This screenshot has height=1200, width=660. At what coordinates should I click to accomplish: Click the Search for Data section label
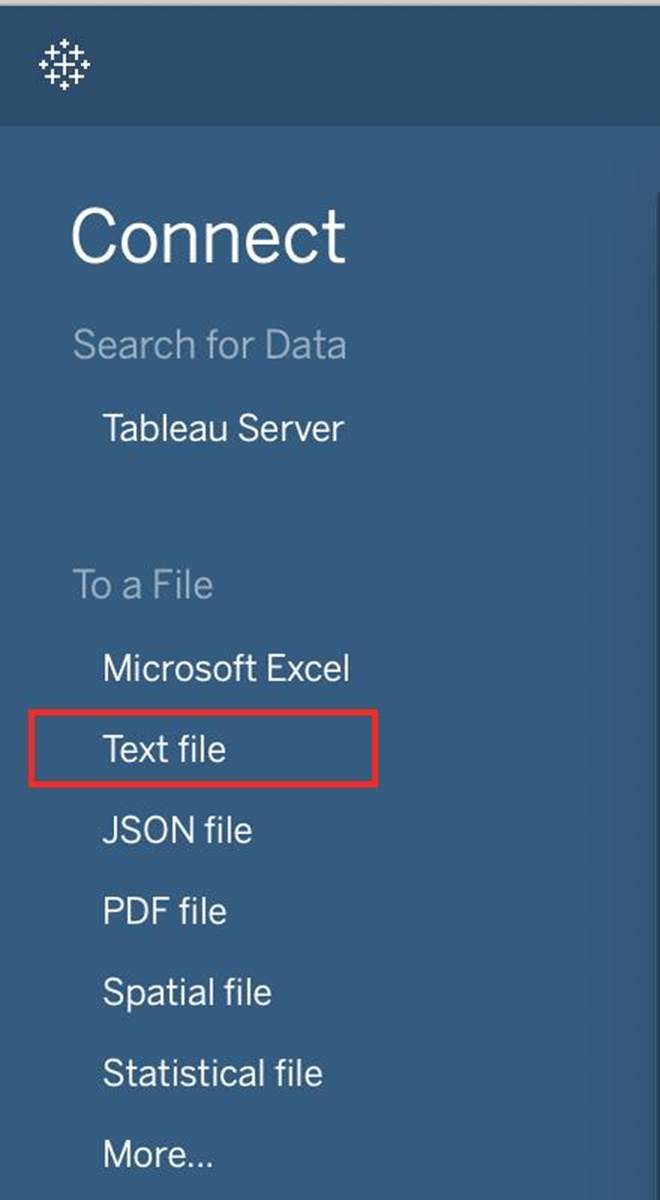tap(209, 345)
